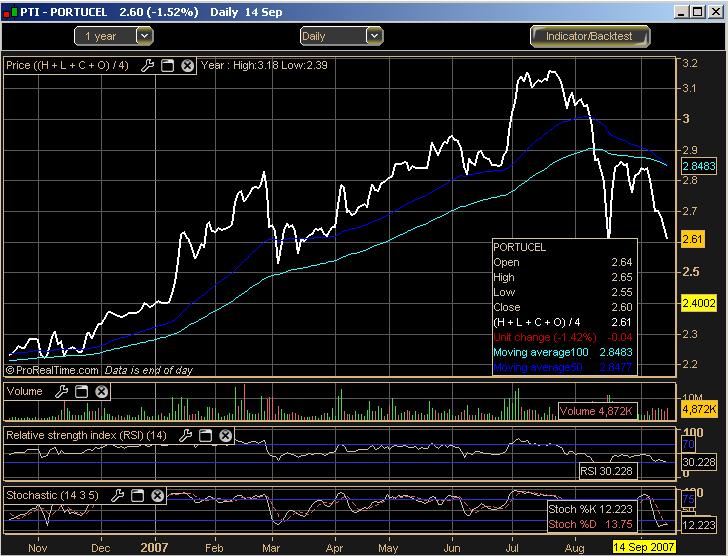Close the PTI - PORTUCEL window
This screenshot has width=728, height=556.
click(x=715, y=12)
